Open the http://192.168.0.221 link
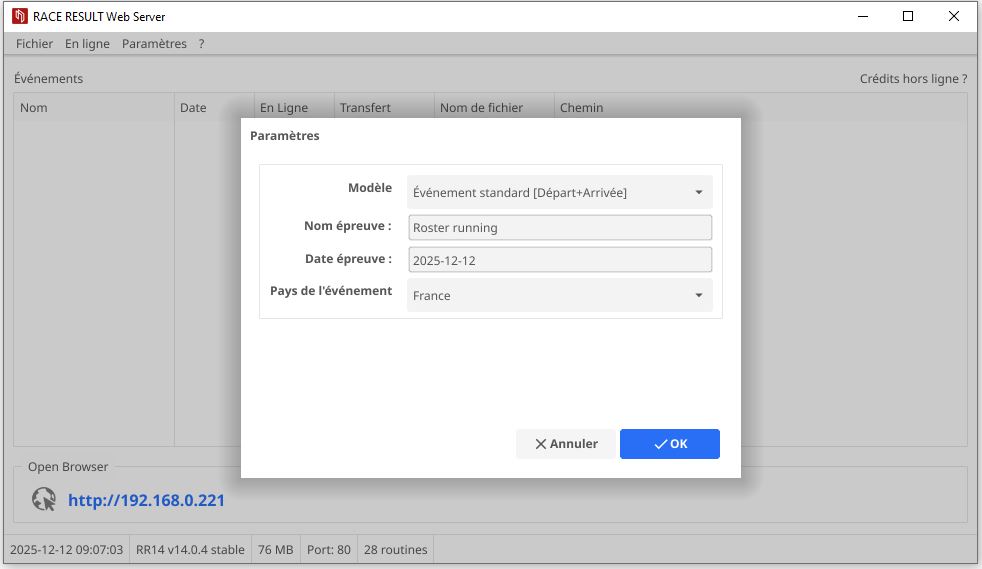 pyautogui.click(x=146, y=500)
